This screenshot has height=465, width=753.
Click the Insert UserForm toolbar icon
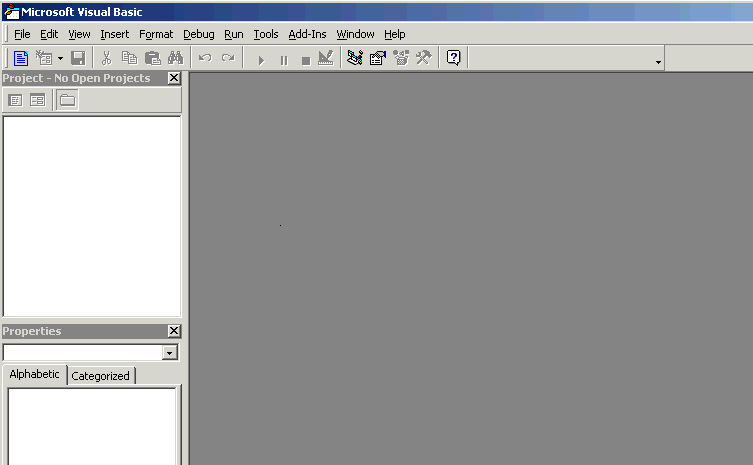tap(44, 58)
